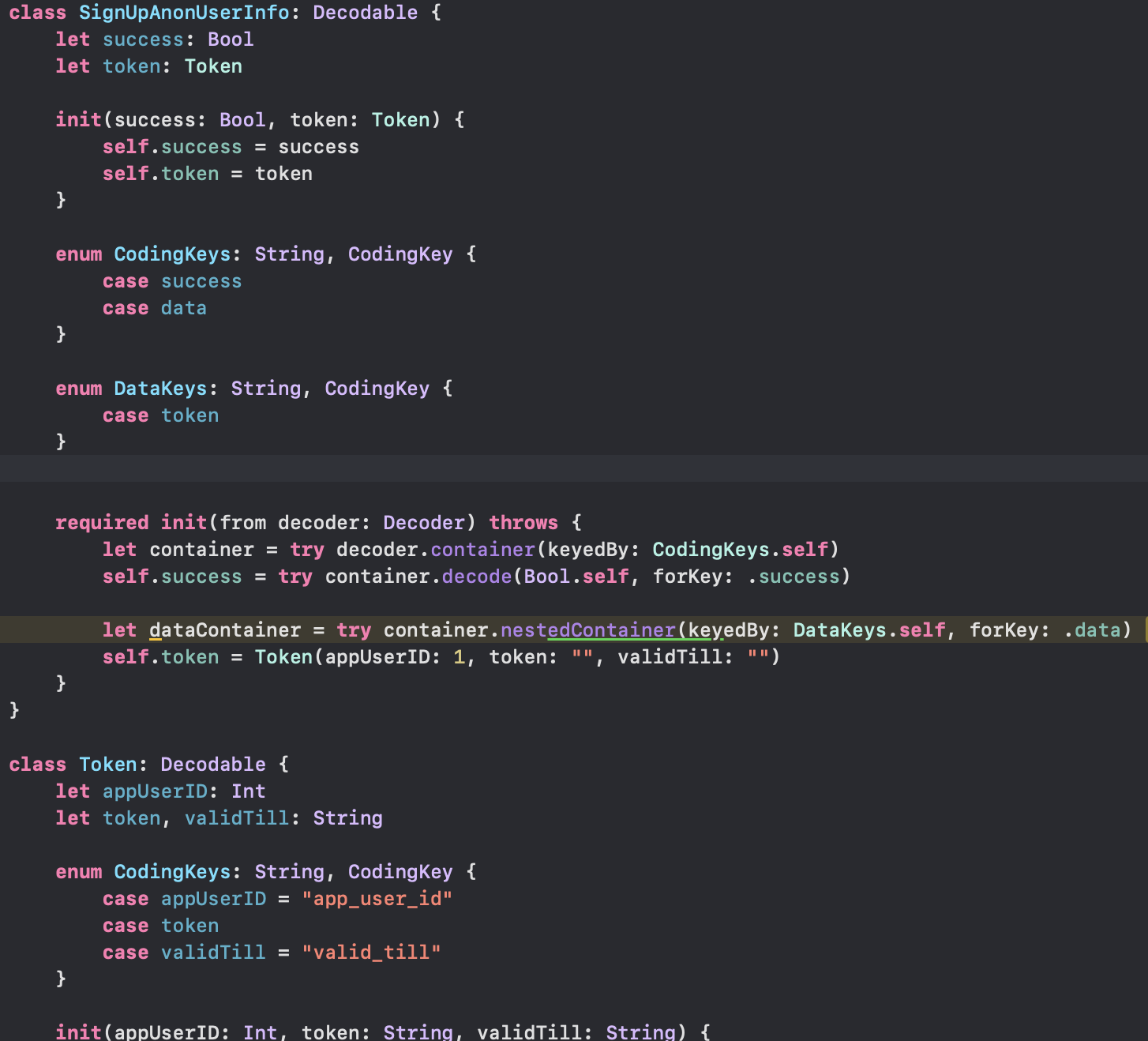Click init keyword of init(success: Bool, token: Token)
The image size is (1148, 1041).
(79, 120)
